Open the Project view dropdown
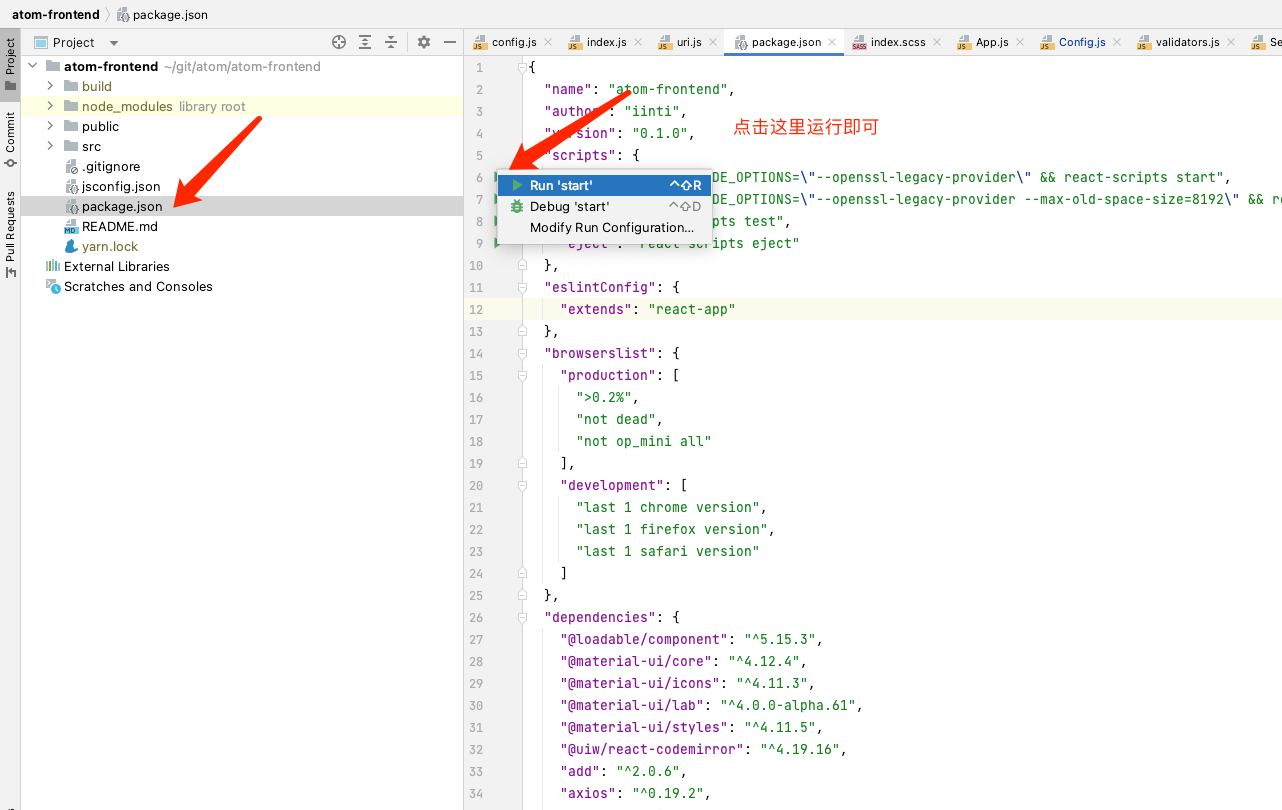1282x810 pixels. 113,43
